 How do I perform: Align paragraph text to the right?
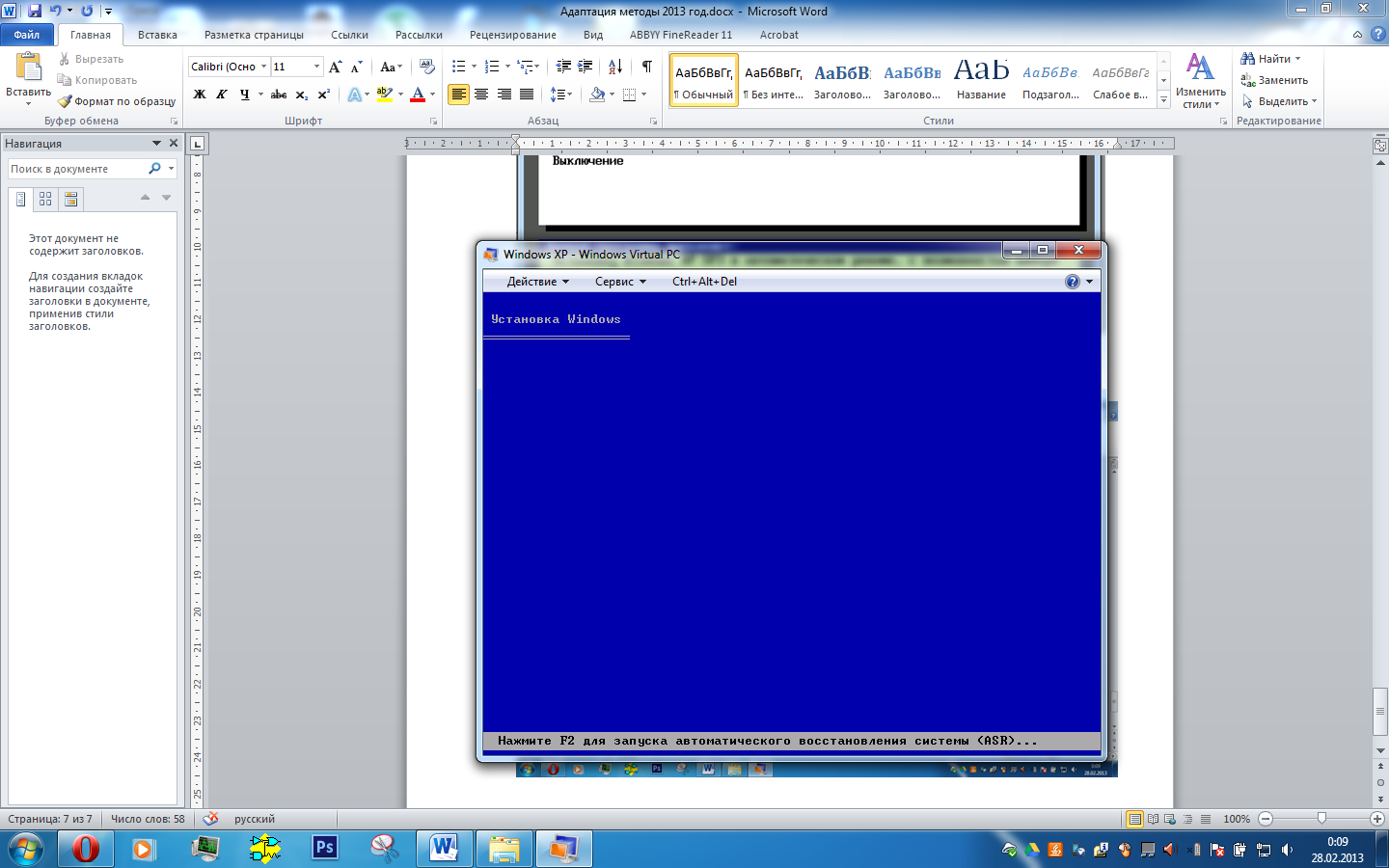(x=504, y=95)
